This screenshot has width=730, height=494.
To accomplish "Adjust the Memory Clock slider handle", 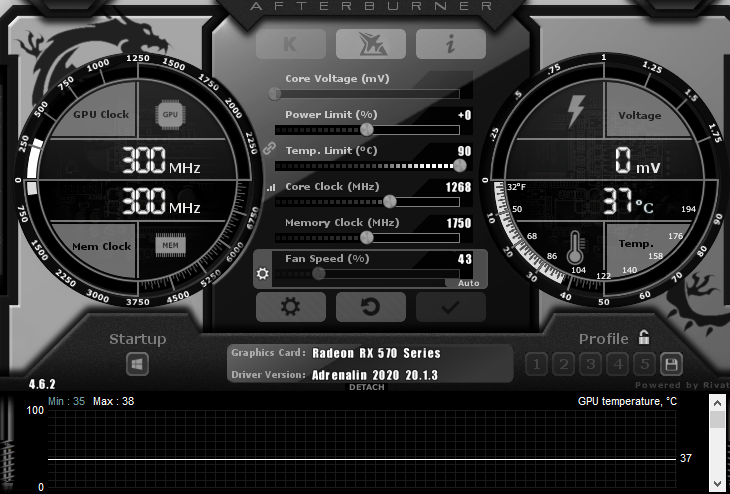I will point(367,237).
